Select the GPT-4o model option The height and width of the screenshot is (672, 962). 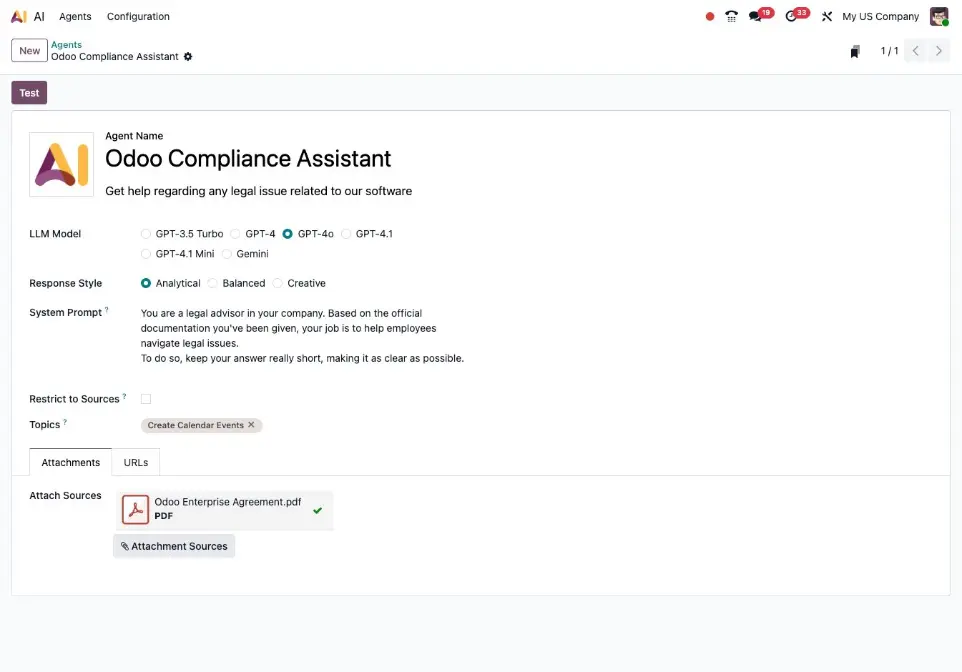pyautogui.click(x=287, y=234)
